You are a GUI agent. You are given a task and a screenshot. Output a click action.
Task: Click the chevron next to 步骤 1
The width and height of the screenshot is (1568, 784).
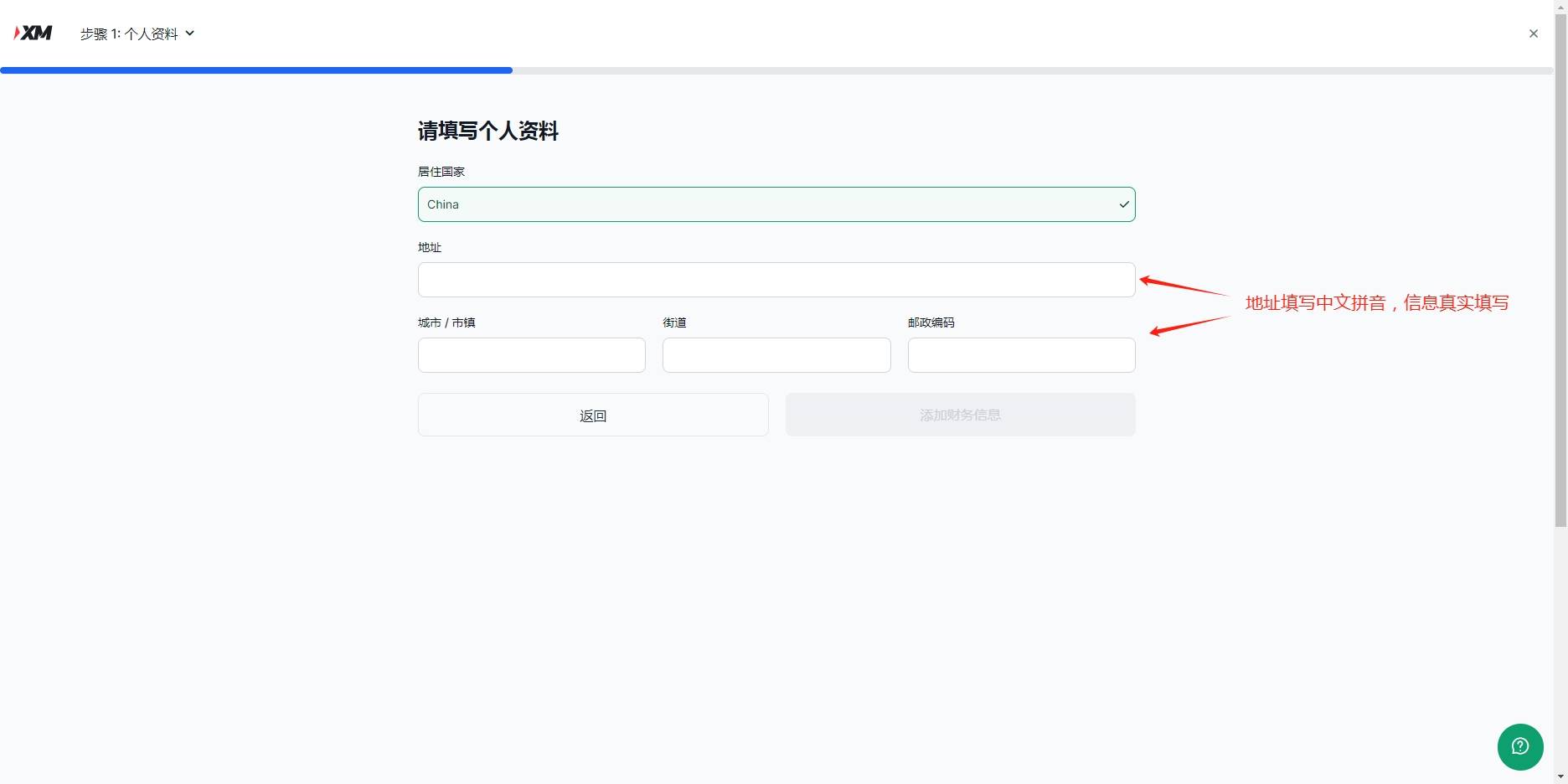190,34
